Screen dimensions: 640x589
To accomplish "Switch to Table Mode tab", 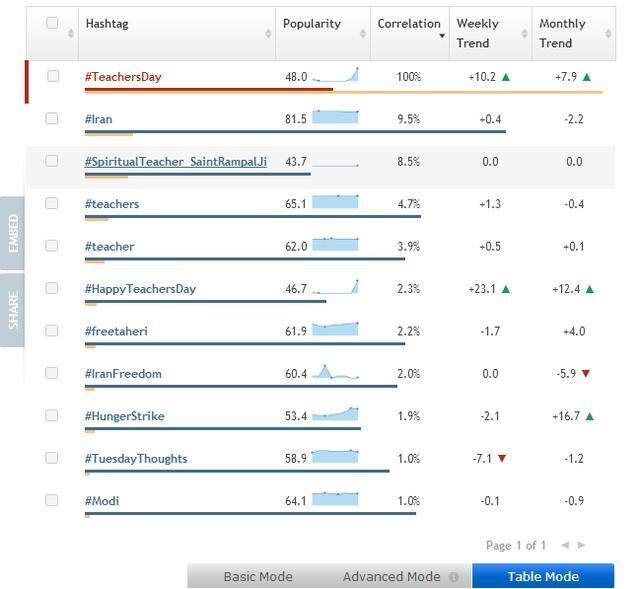I will coord(543,576).
